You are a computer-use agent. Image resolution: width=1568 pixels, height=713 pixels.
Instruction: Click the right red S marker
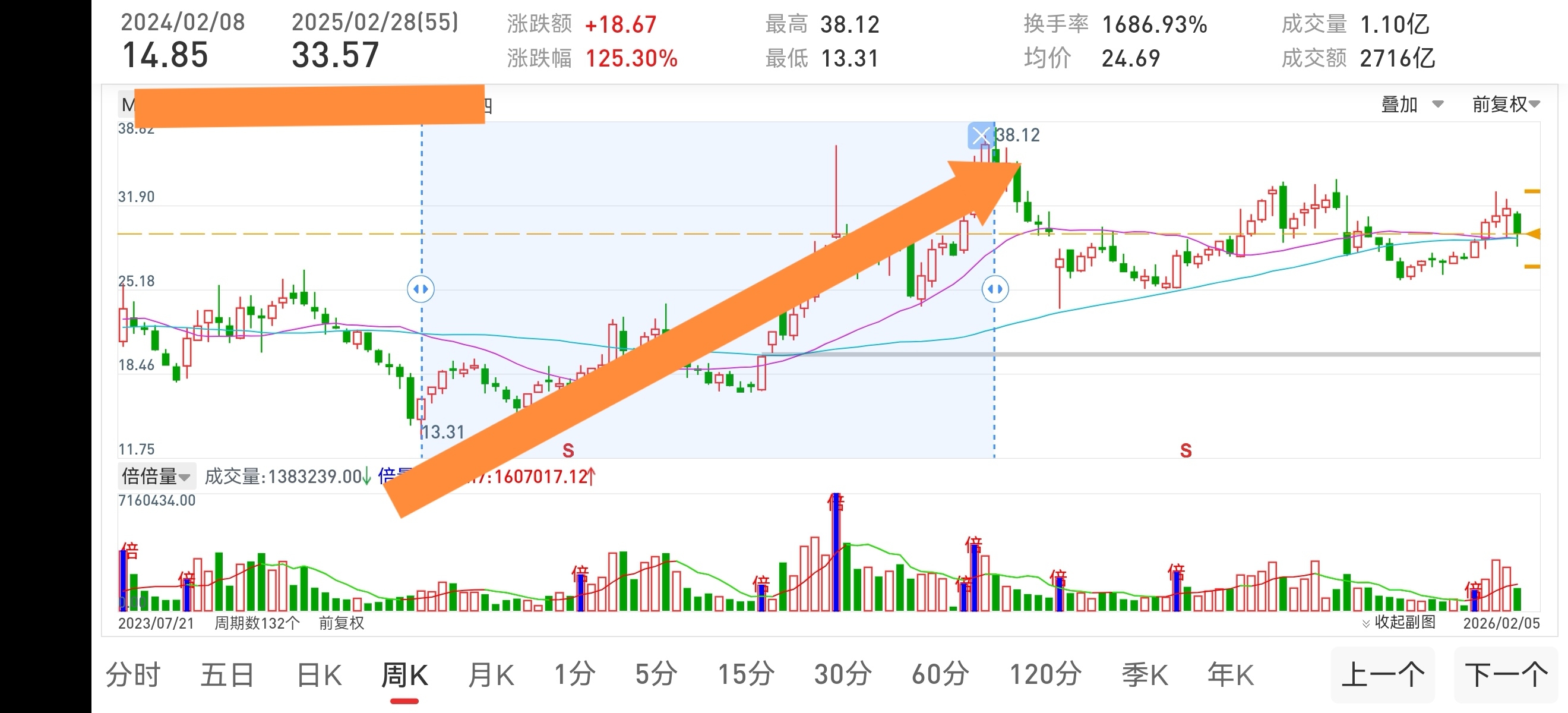click(x=1186, y=450)
